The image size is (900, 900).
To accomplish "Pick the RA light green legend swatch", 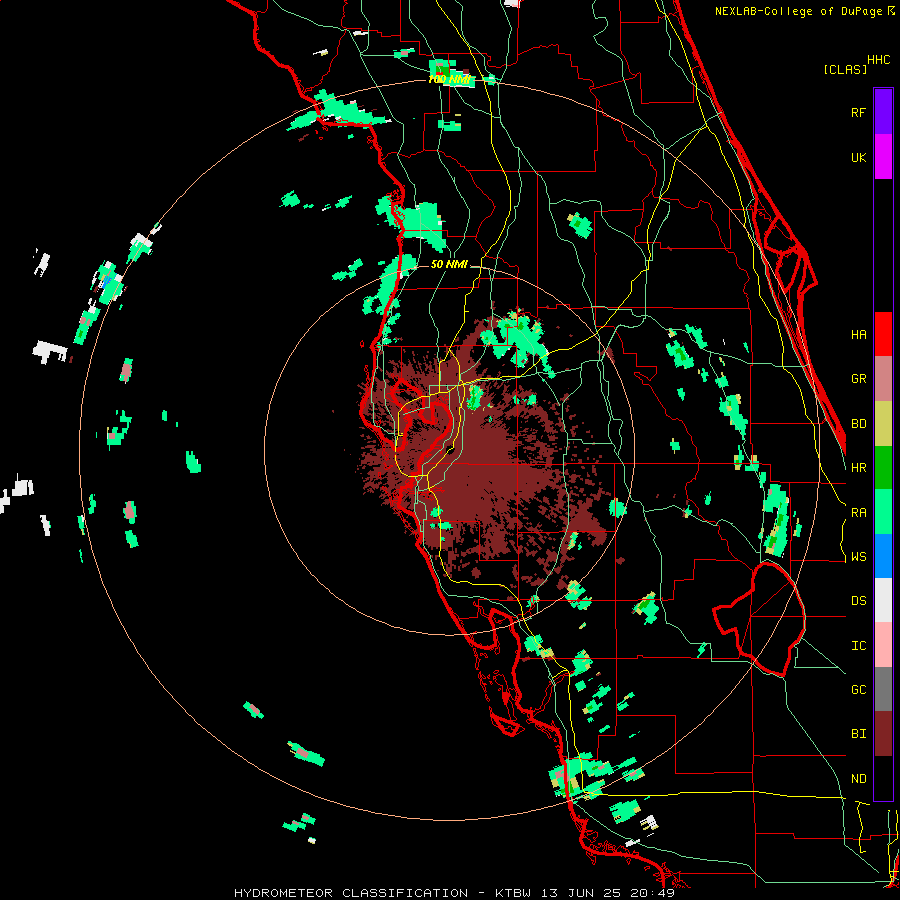I will [x=883, y=512].
